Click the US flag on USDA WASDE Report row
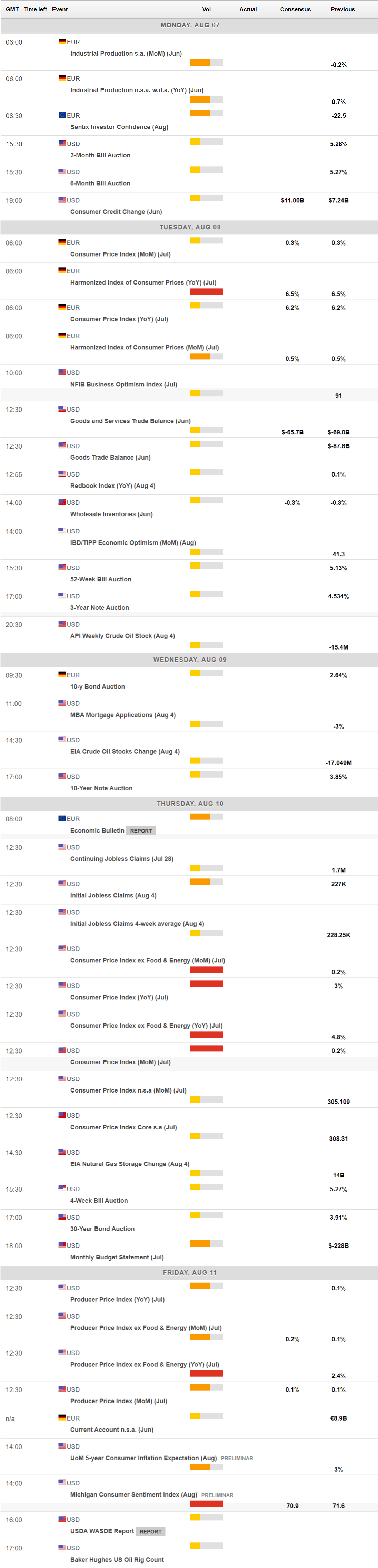Viewport: 378px width, 1568px height. coord(62,1519)
